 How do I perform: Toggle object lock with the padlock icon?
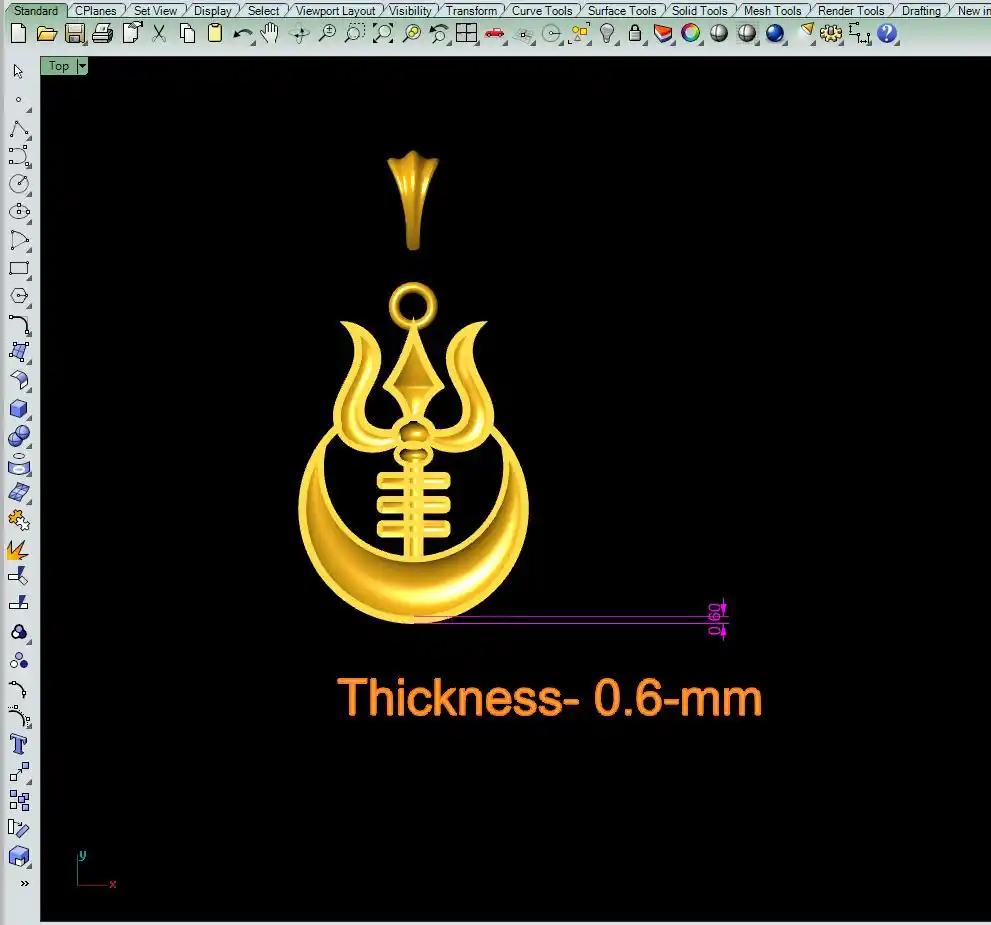click(635, 33)
